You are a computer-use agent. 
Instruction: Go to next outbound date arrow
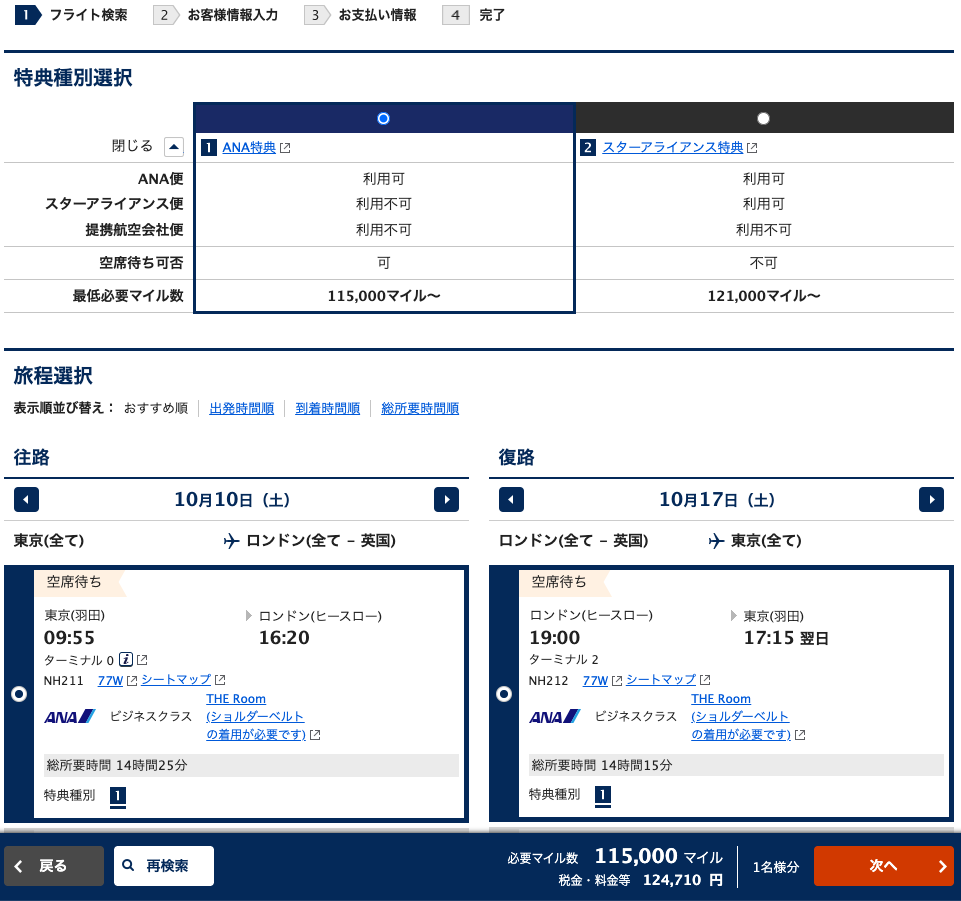coord(446,499)
